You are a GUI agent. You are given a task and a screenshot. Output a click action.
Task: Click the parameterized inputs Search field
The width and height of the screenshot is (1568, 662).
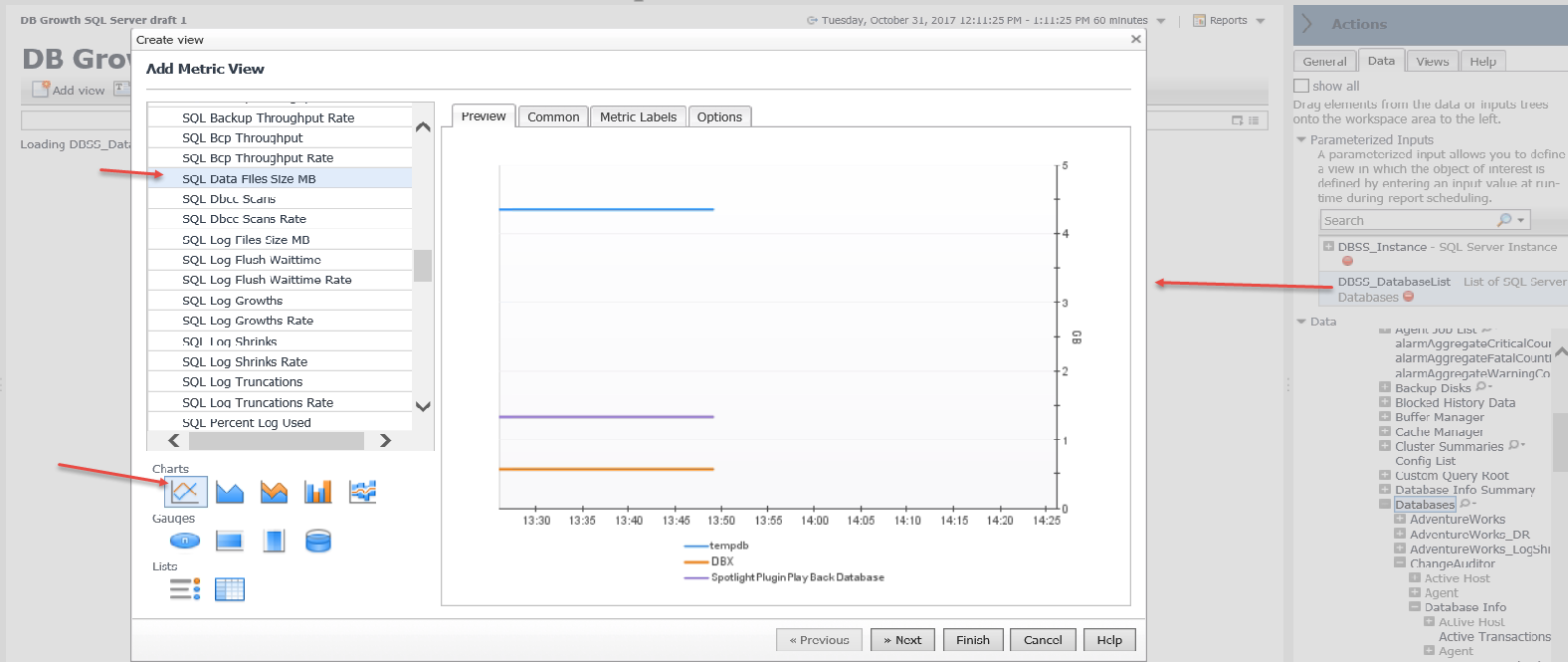click(x=1407, y=221)
